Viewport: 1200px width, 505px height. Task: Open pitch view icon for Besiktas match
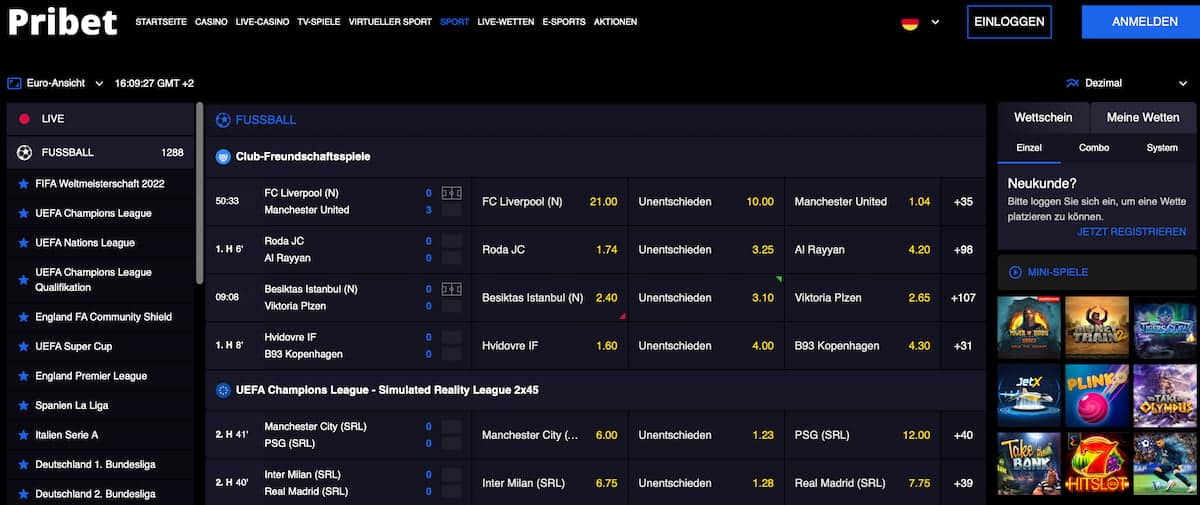point(452,289)
